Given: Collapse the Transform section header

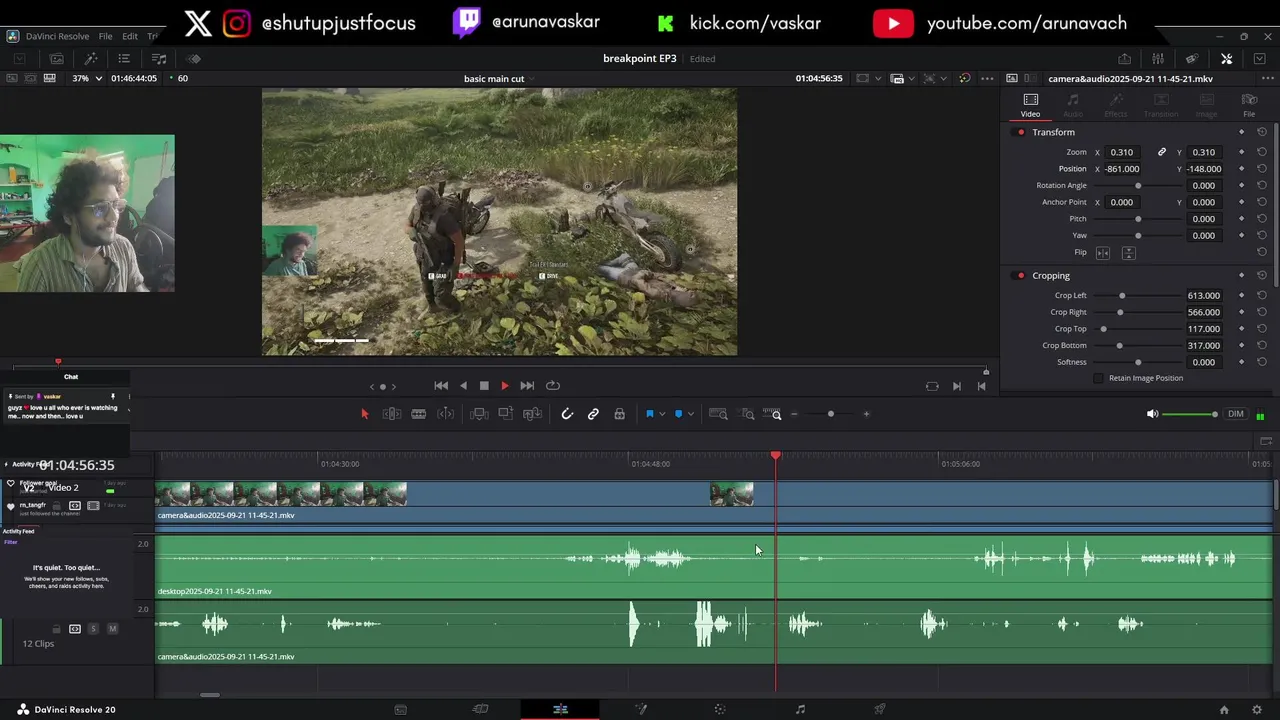Looking at the screenshot, I should tap(1054, 133).
